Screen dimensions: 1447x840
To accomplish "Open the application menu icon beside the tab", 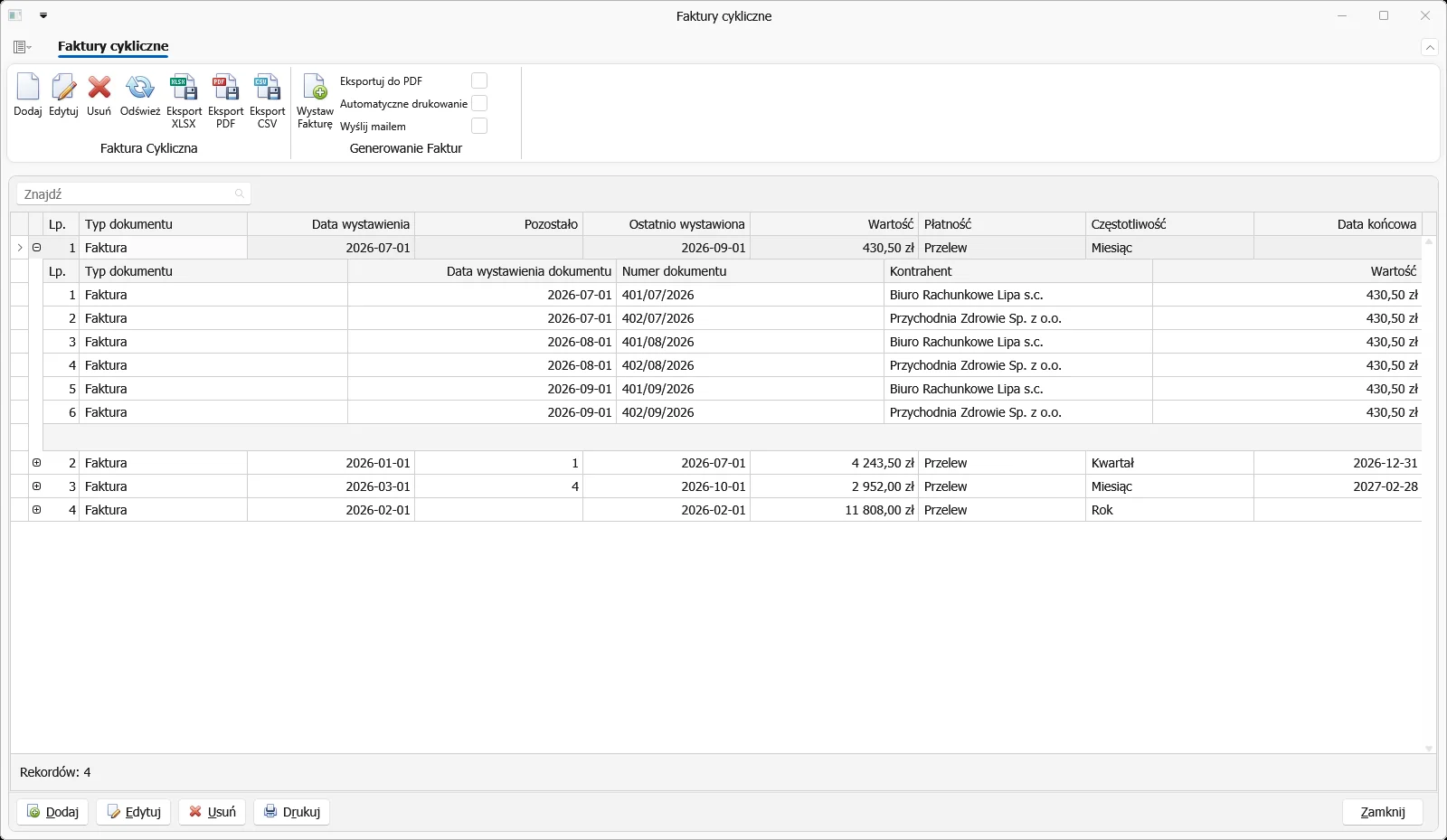I will click(x=23, y=47).
